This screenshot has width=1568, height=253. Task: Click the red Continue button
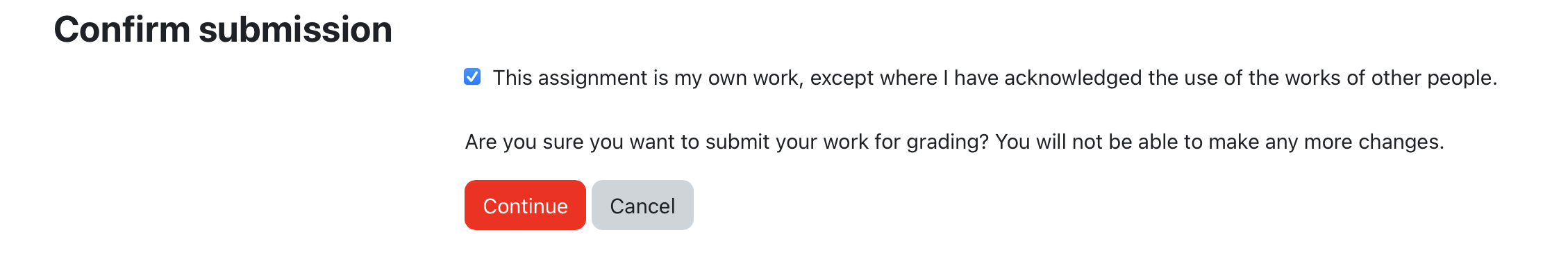[525, 205]
